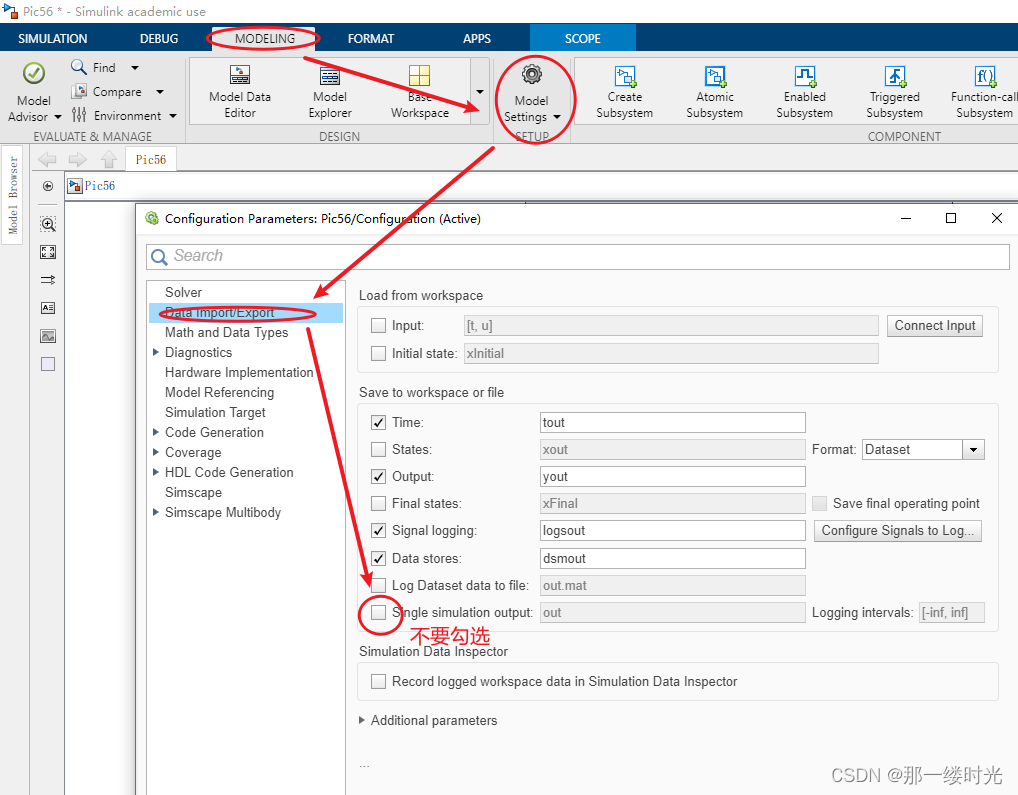
Task: Click the logsout signal logging field
Action: pos(673,530)
